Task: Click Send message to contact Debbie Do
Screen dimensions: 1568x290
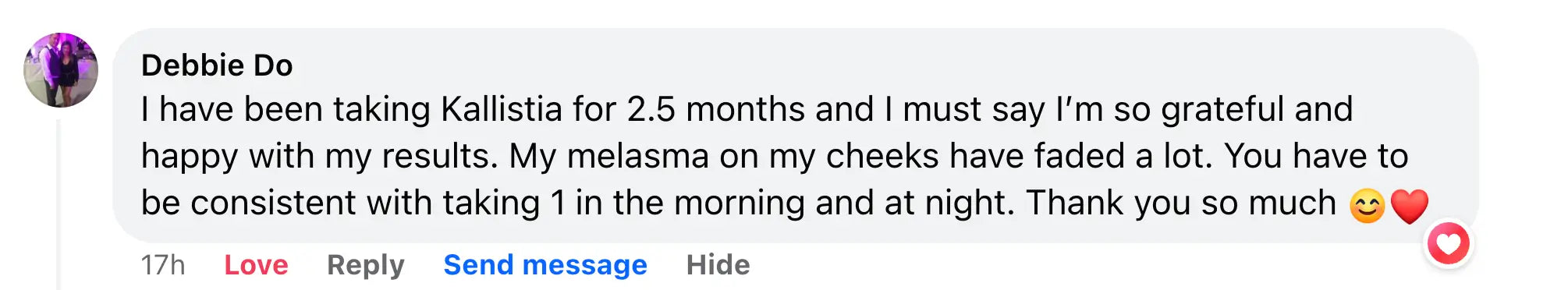Action: click(x=545, y=265)
